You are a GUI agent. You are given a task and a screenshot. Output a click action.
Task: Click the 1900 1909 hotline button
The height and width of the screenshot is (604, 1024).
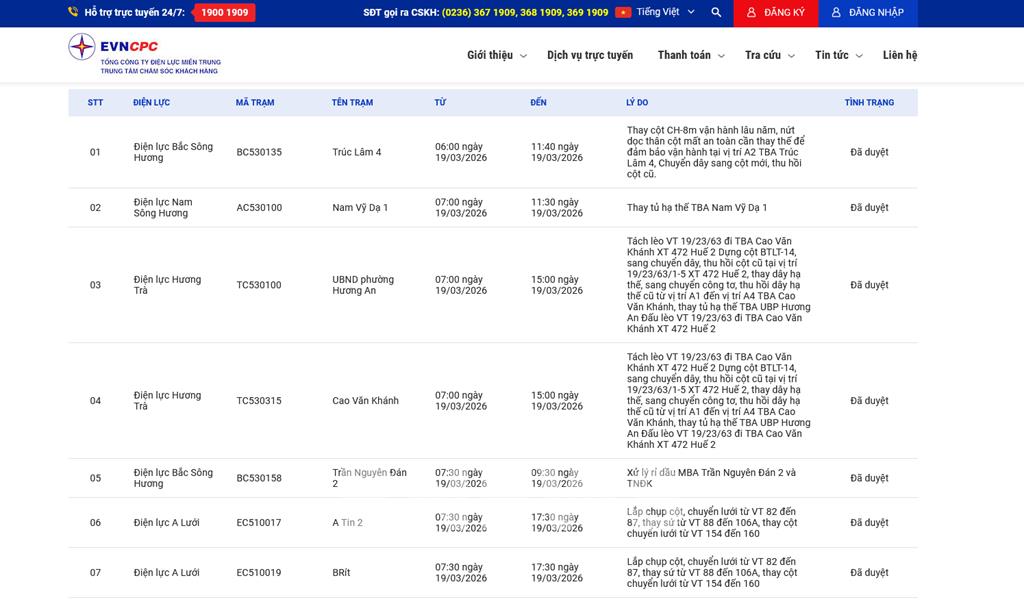click(224, 13)
